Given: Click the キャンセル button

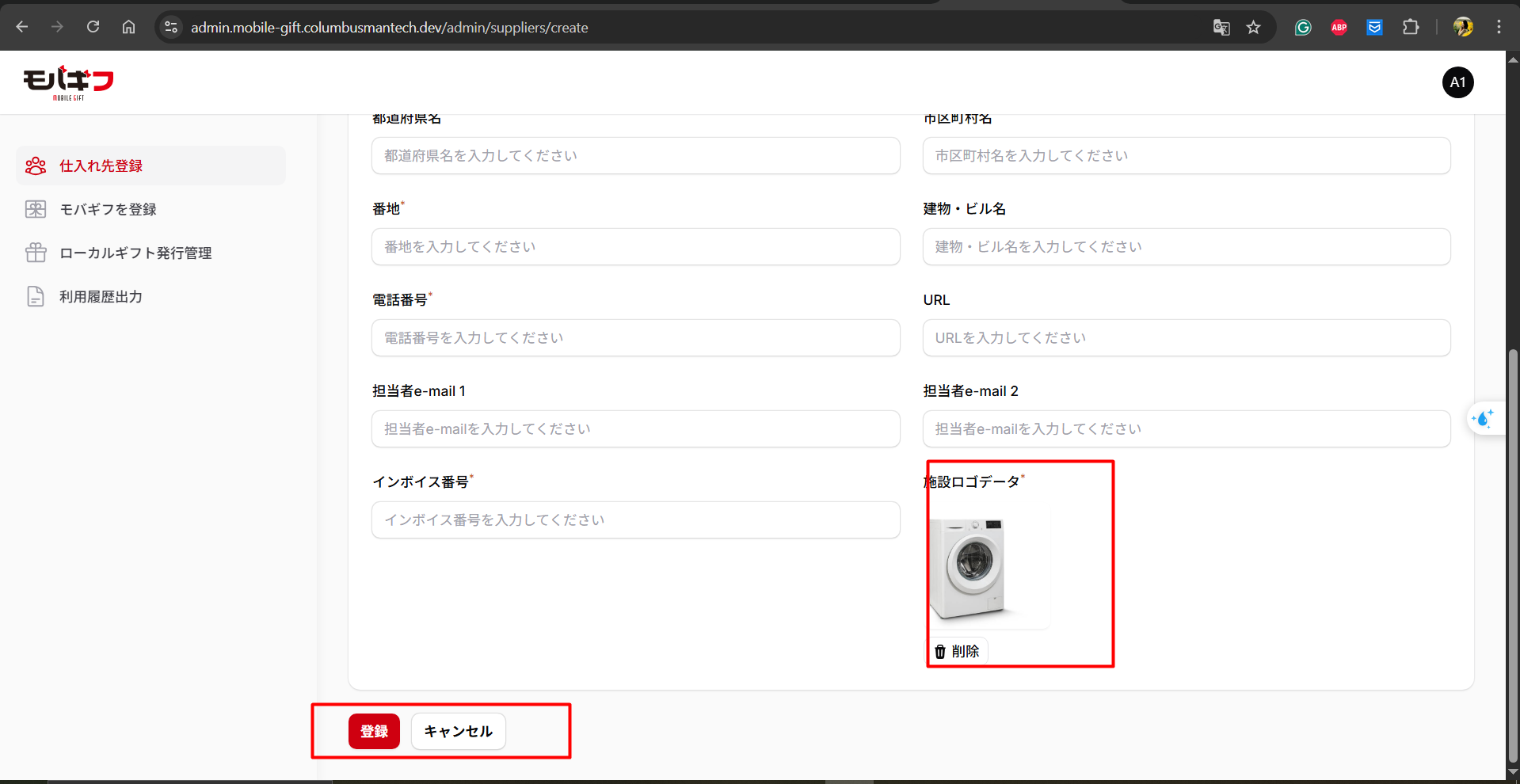Looking at the screenshot, I should [458, 731].
